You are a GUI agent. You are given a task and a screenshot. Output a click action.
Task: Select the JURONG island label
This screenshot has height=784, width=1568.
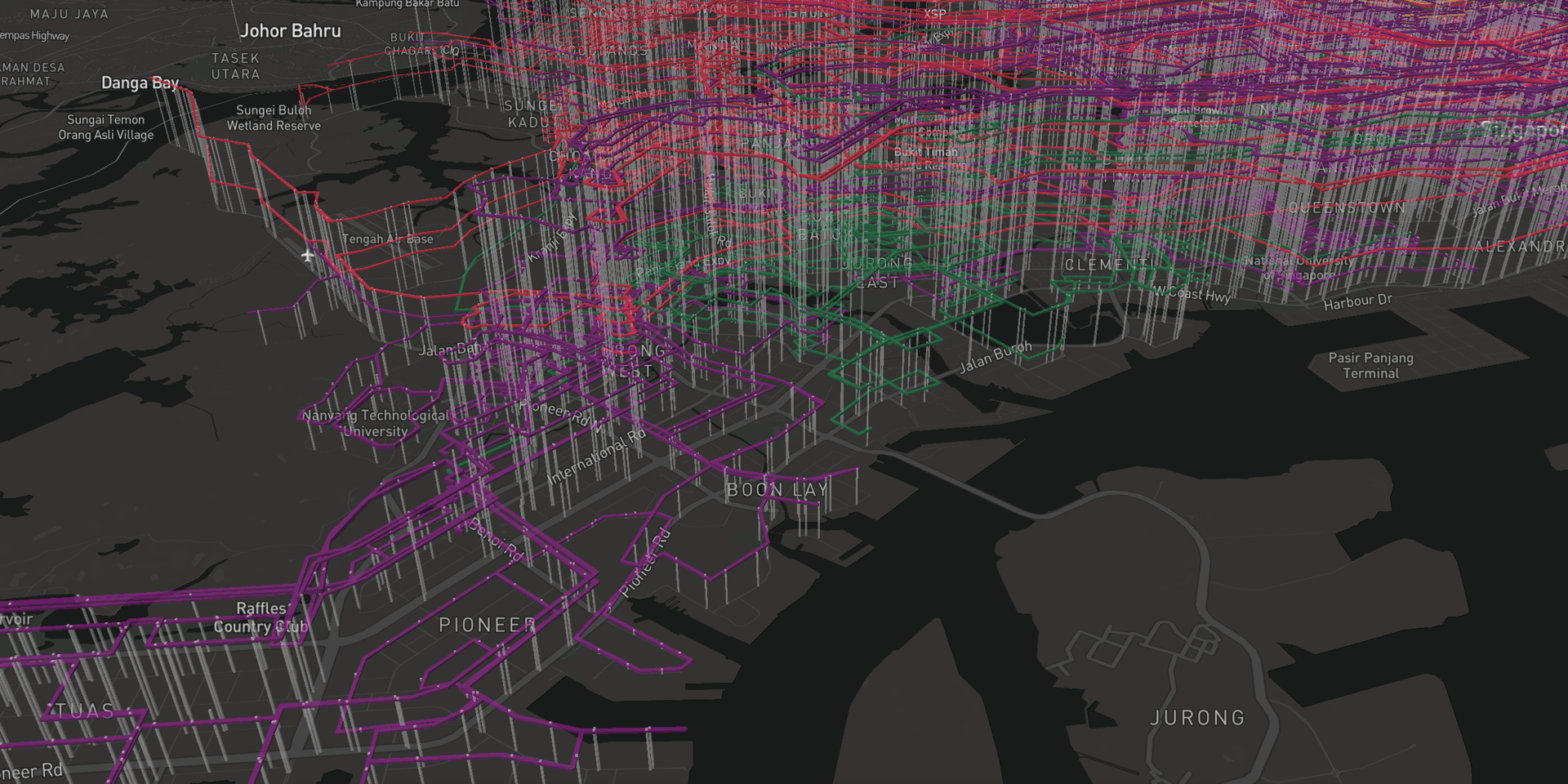tap(1197, 718)
